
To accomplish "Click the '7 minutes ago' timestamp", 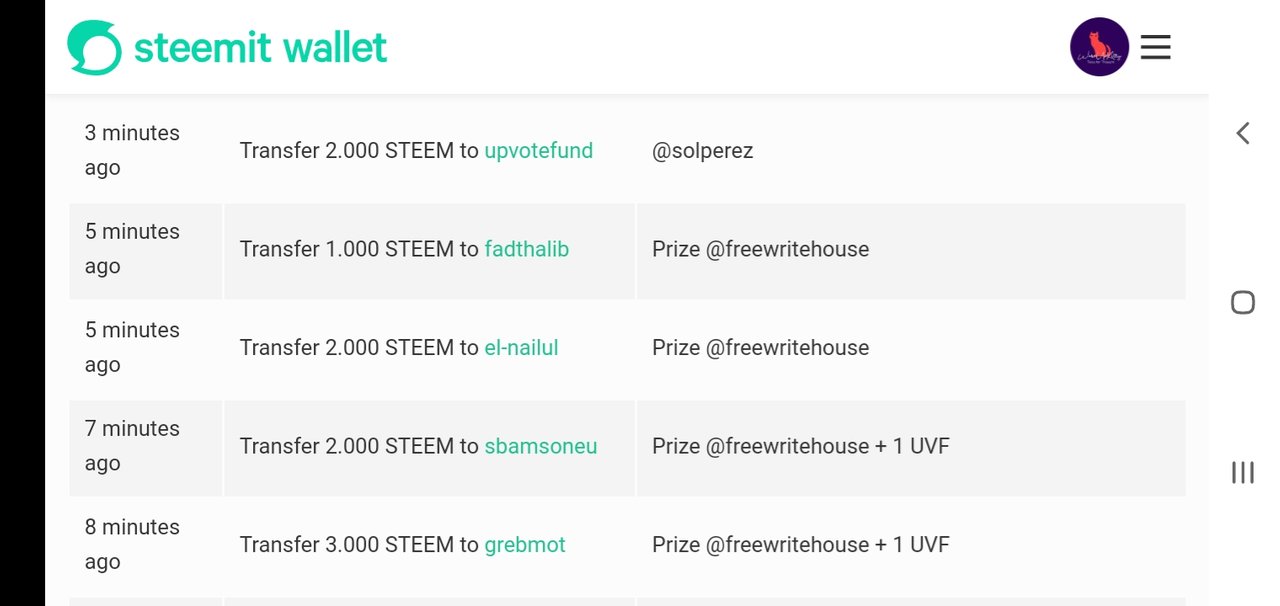I will (x=132, y=446).
